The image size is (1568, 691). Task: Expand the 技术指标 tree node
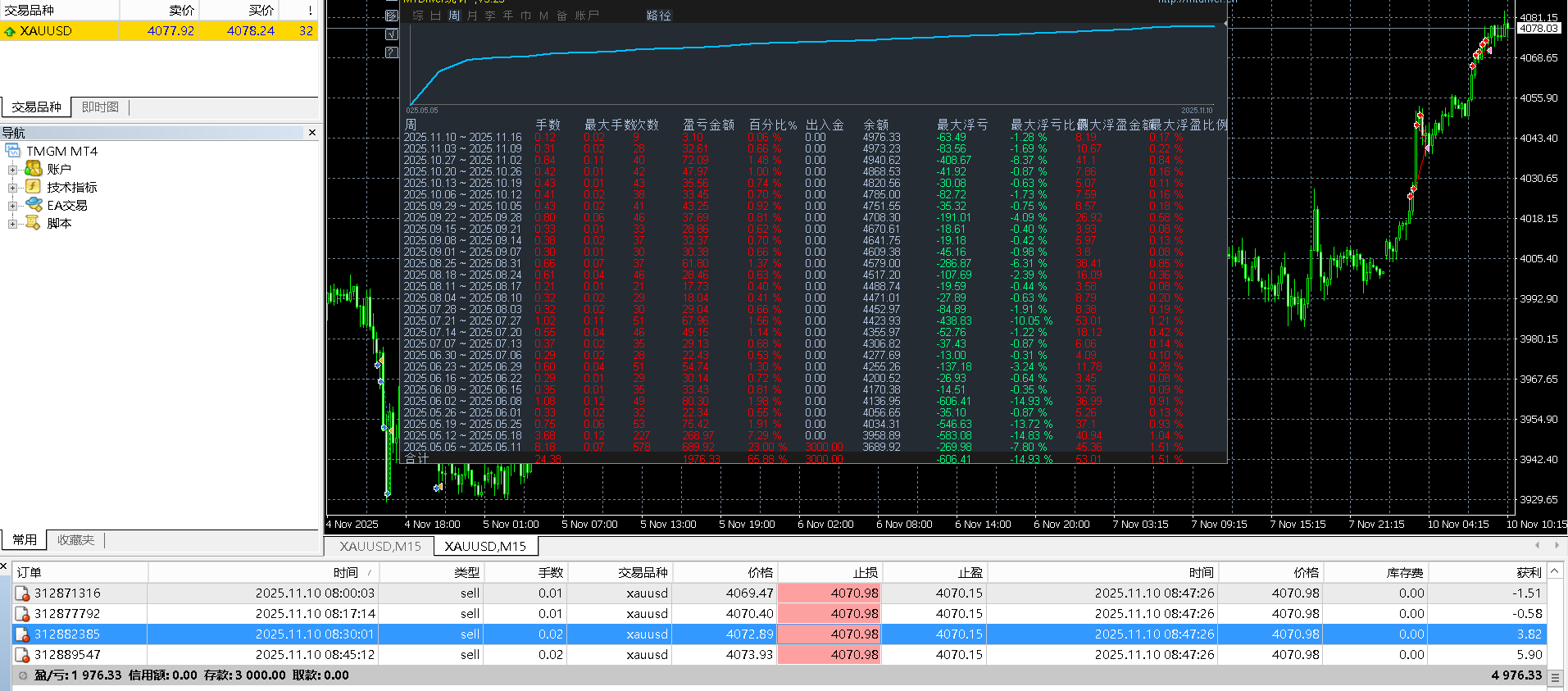(12, 188)
